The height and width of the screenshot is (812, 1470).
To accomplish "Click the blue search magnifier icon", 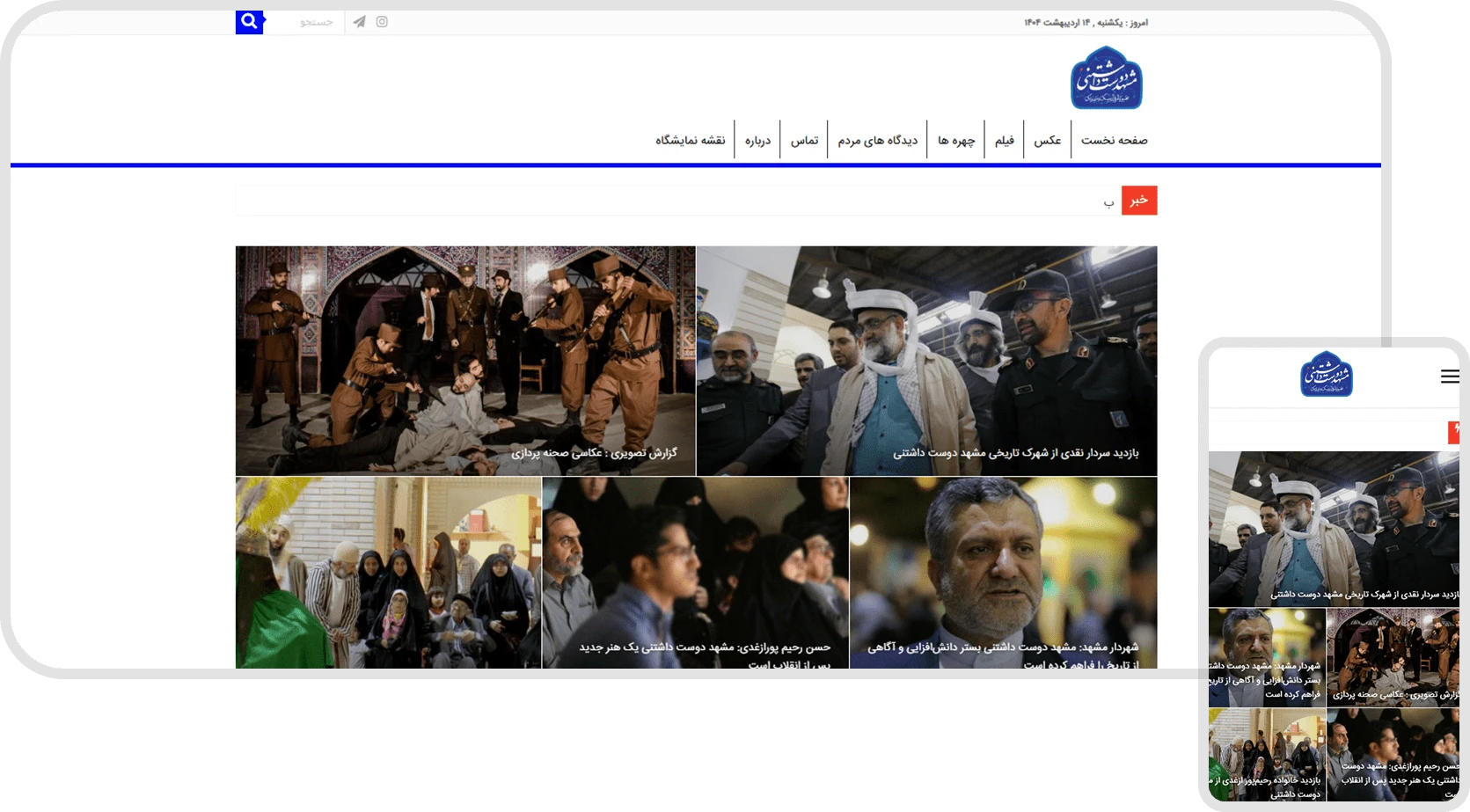I will click(x=250, y=22).
